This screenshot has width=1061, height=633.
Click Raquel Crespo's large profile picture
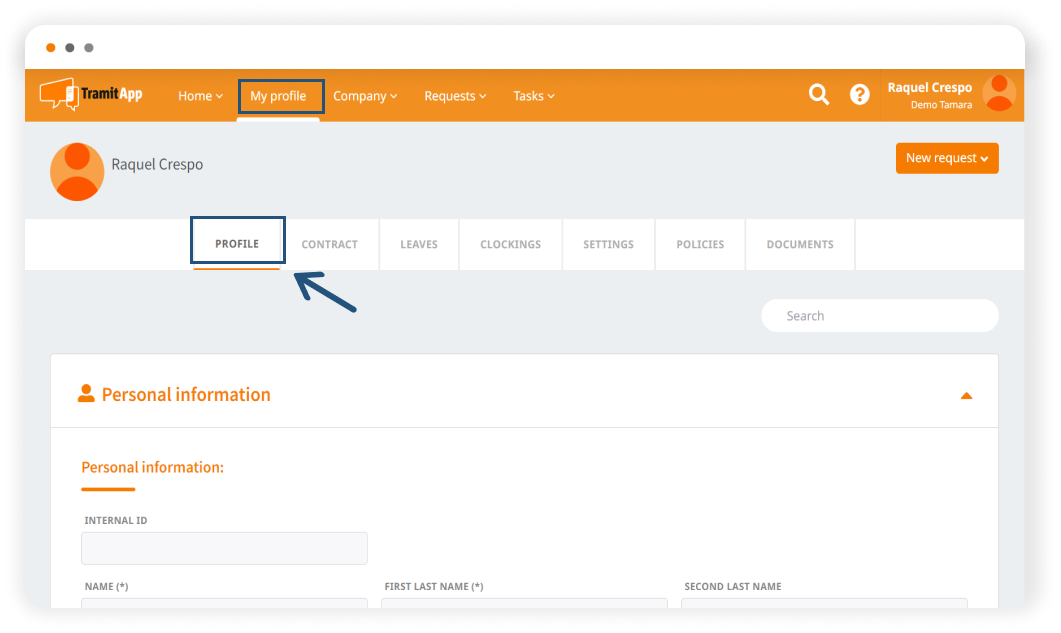tap(77, 171)
